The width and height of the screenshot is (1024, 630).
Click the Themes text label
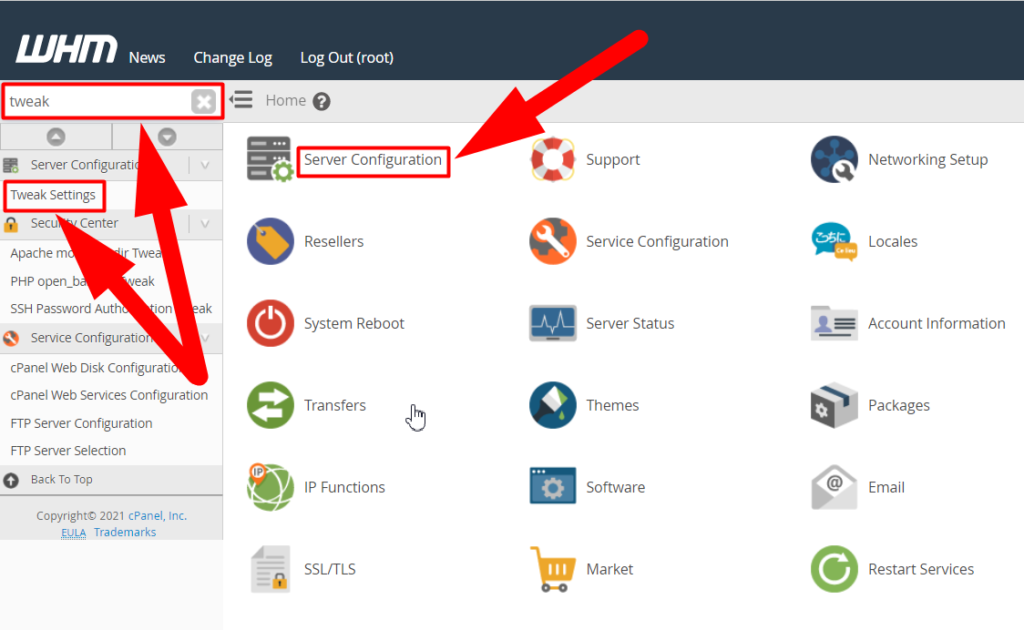pyautogui.click(x=613, y=405)
